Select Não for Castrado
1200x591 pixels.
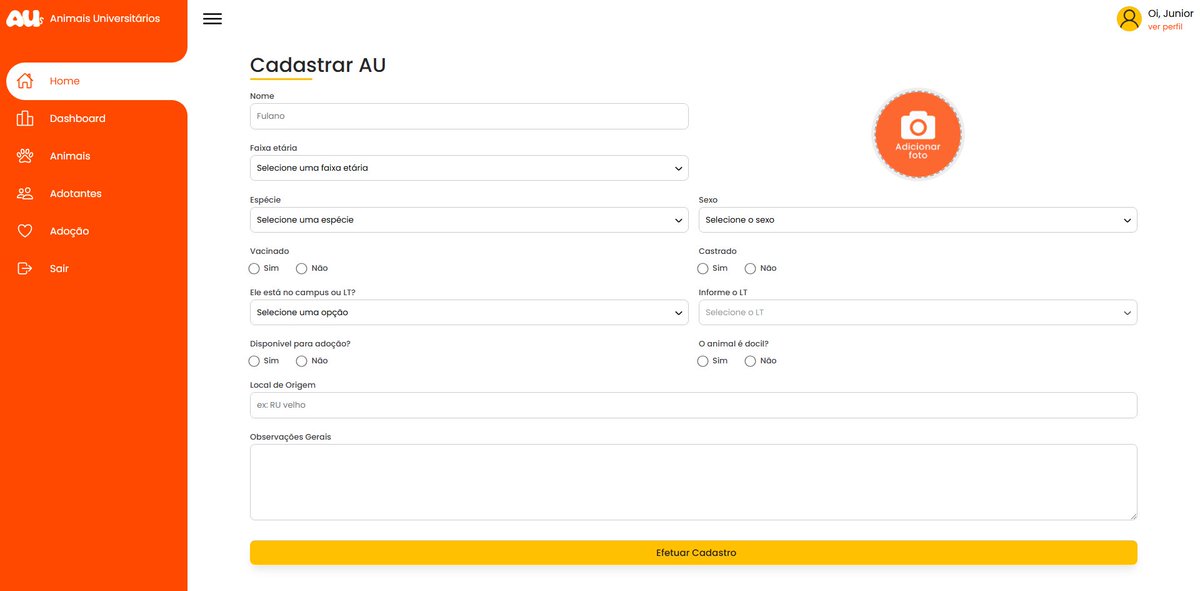[x=751, y=268]
